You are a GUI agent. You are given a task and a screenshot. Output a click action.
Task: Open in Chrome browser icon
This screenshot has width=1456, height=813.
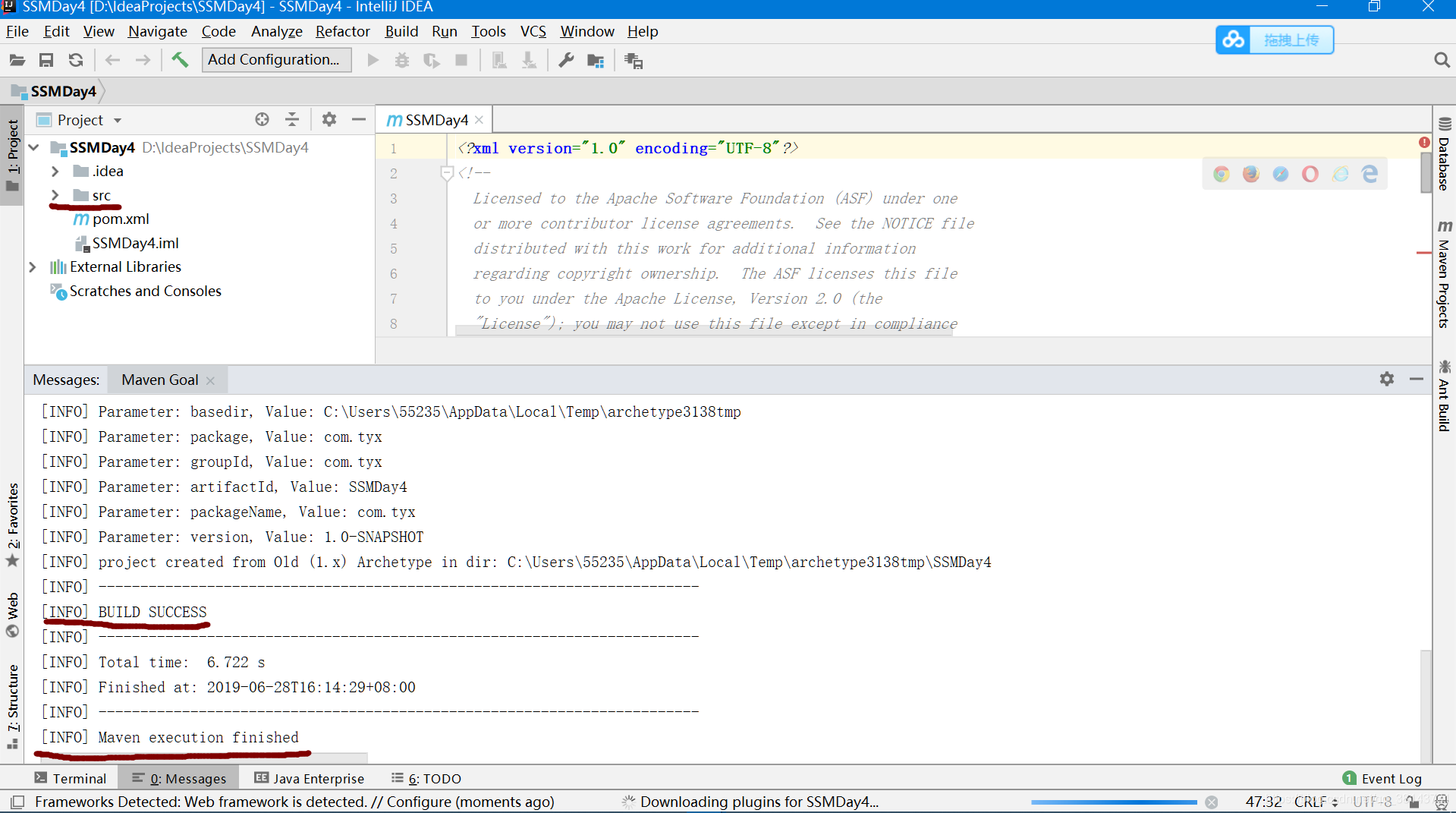tap(1221, 174)
